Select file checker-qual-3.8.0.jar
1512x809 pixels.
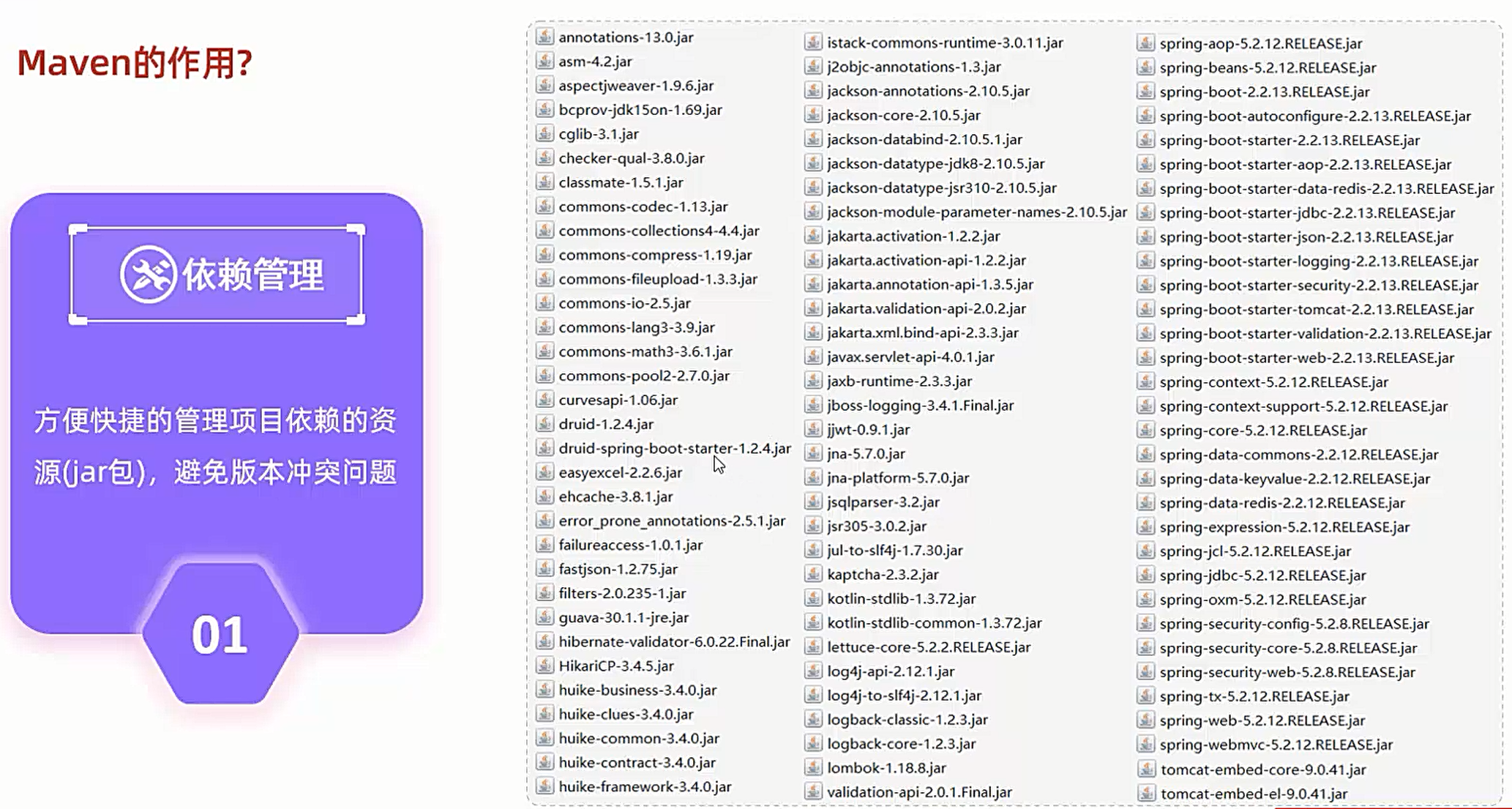tap(632, 157)
